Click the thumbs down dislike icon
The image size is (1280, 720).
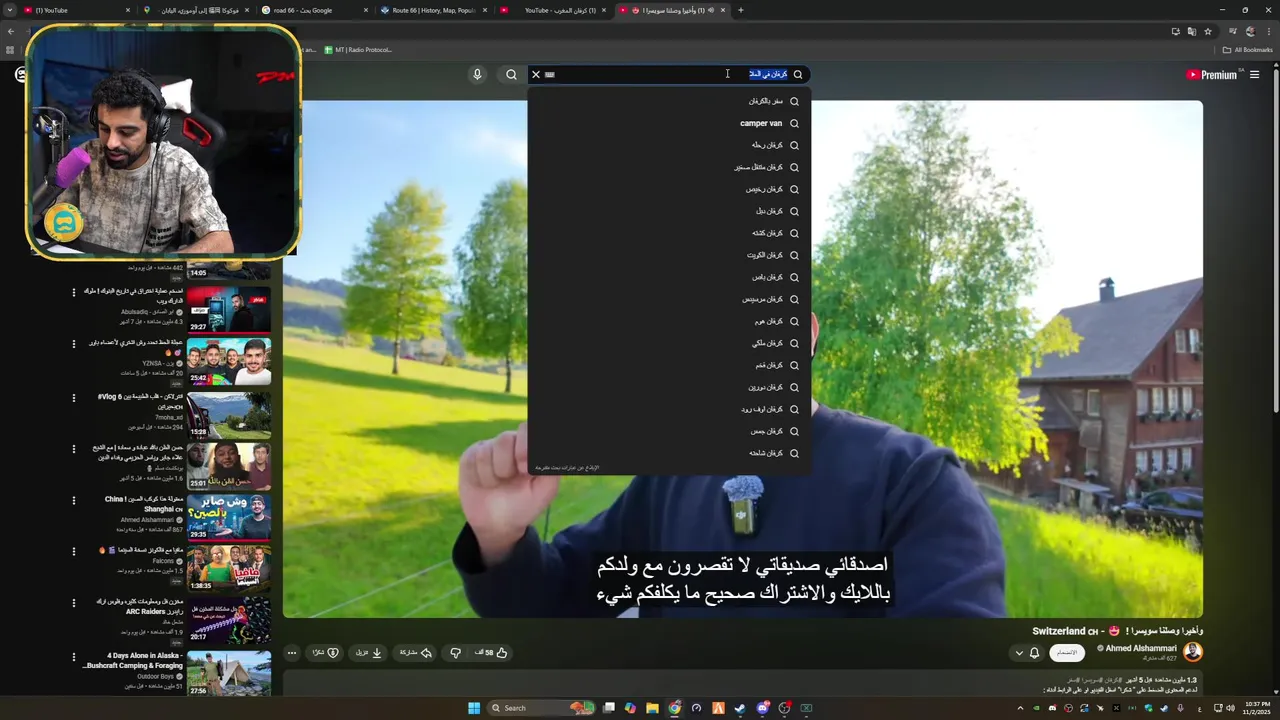(x=455, y=653)
